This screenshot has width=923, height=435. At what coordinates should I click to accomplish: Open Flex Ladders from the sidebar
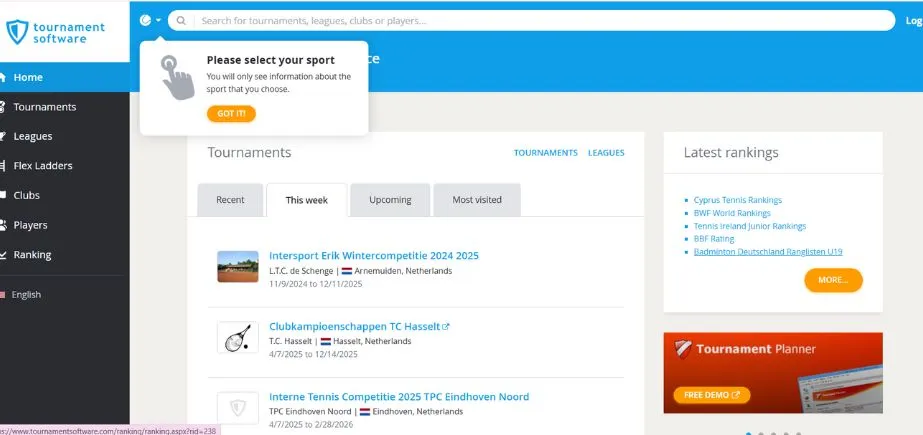(43, 165)
